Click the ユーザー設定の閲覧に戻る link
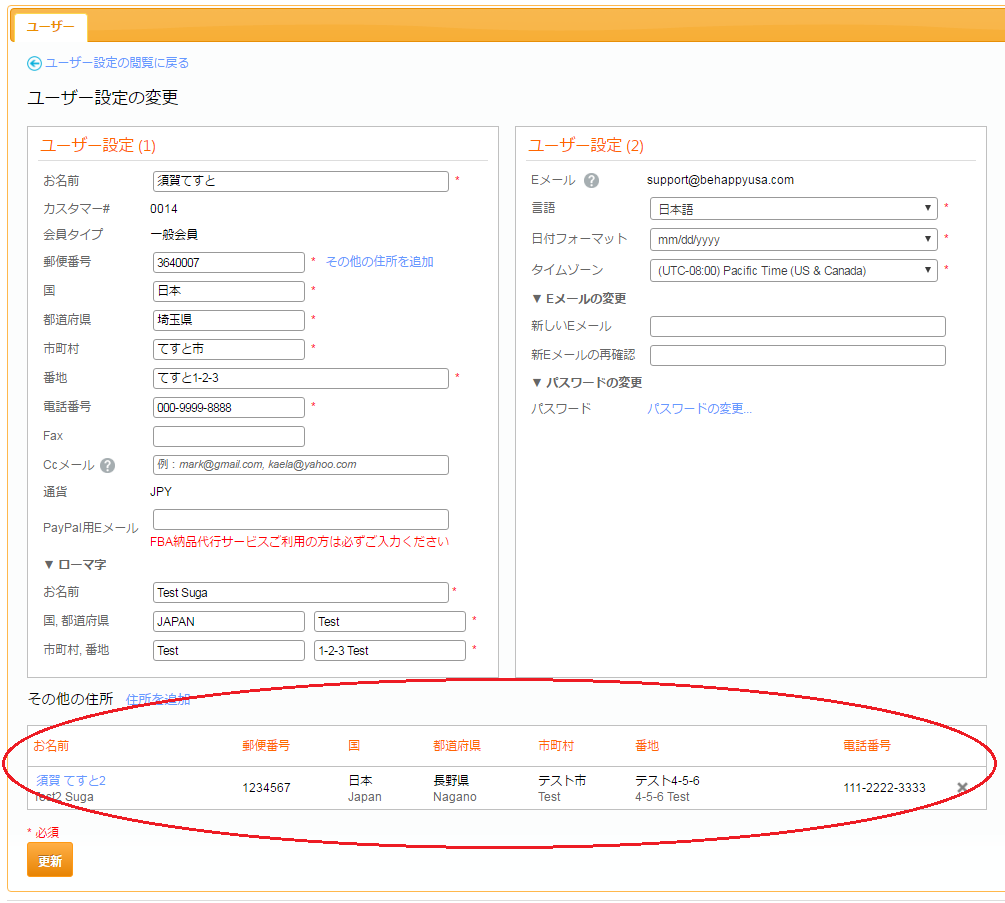The image size is (1005, 903). [x=116, y=63]
